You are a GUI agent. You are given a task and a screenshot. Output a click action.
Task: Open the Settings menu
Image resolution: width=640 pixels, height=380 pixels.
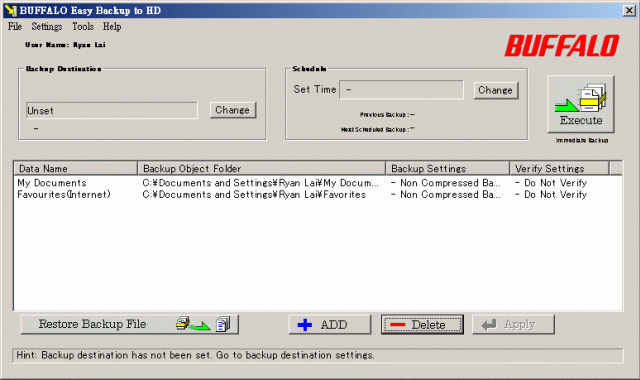point(47,27)
